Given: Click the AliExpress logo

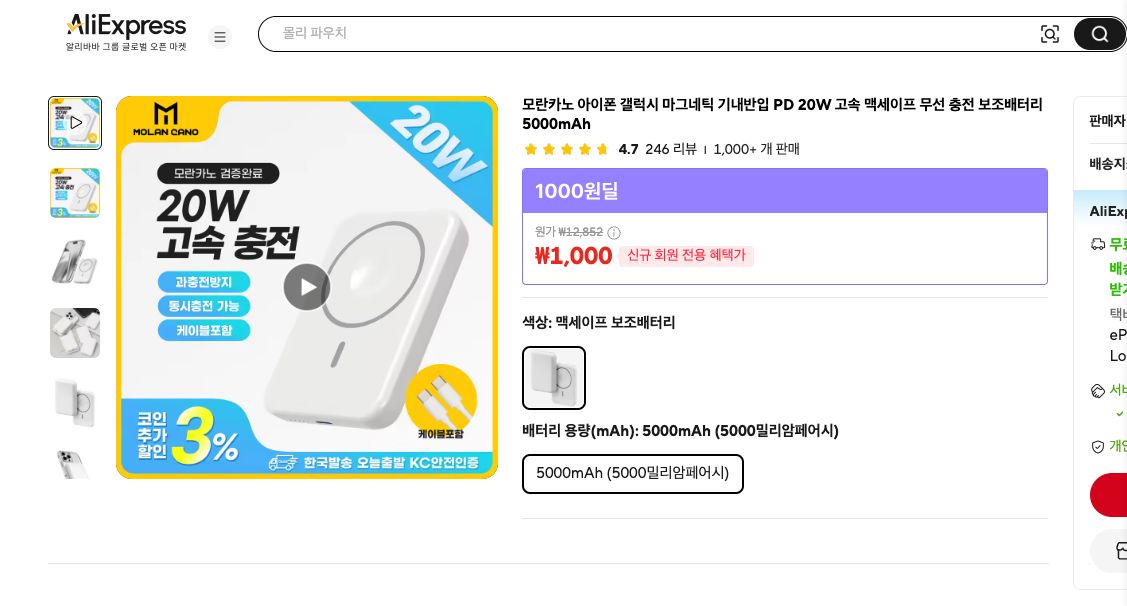Looking at the screenshot, I should 126,27.
